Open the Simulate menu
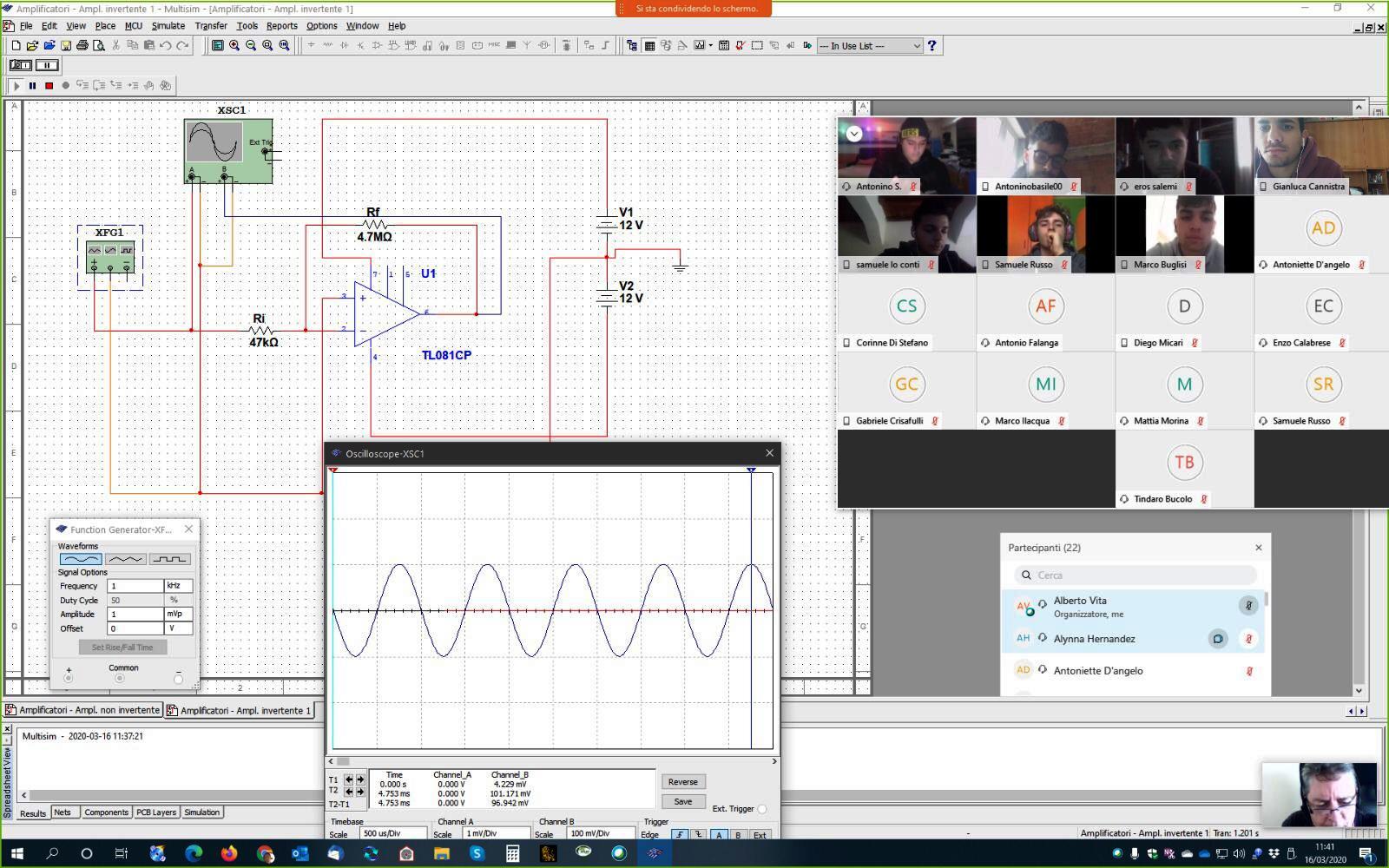Image resolution: width=1389 pixels, height=868 pixels. pyautogui.click(x=168, y=26)
